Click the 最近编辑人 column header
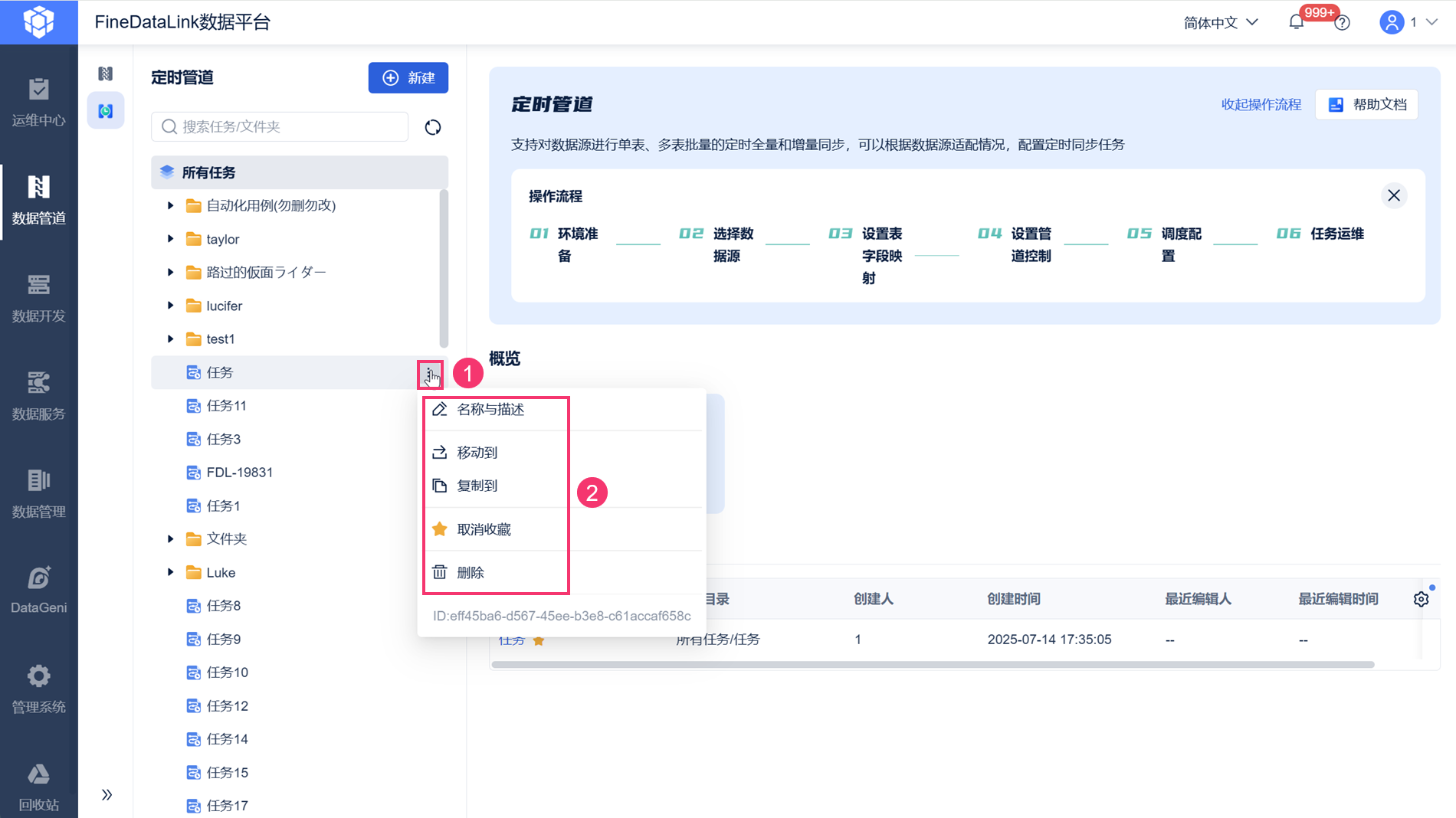Image resolution: width=1456 pixels, height=818 pixels. coord(1198,599)
